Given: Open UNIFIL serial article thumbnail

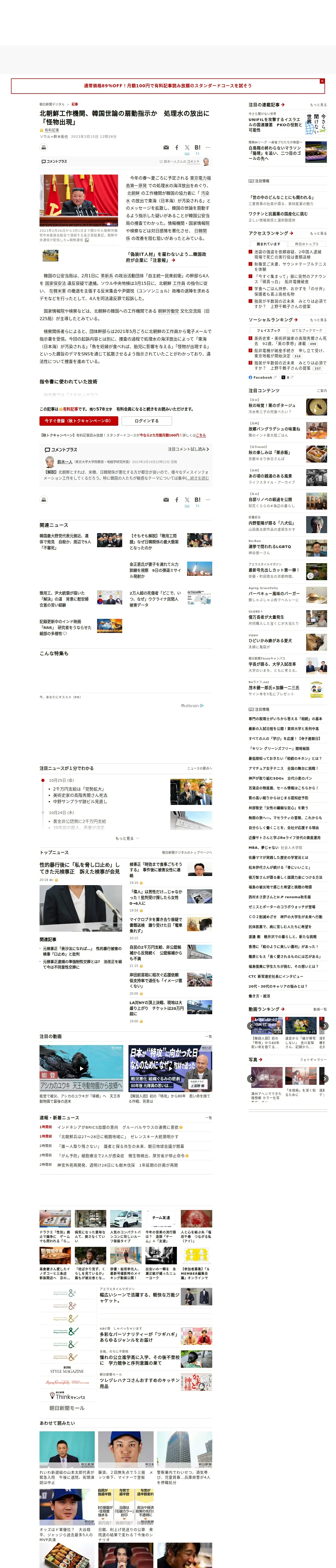Looking at the screenshot, I should (316, 124).
